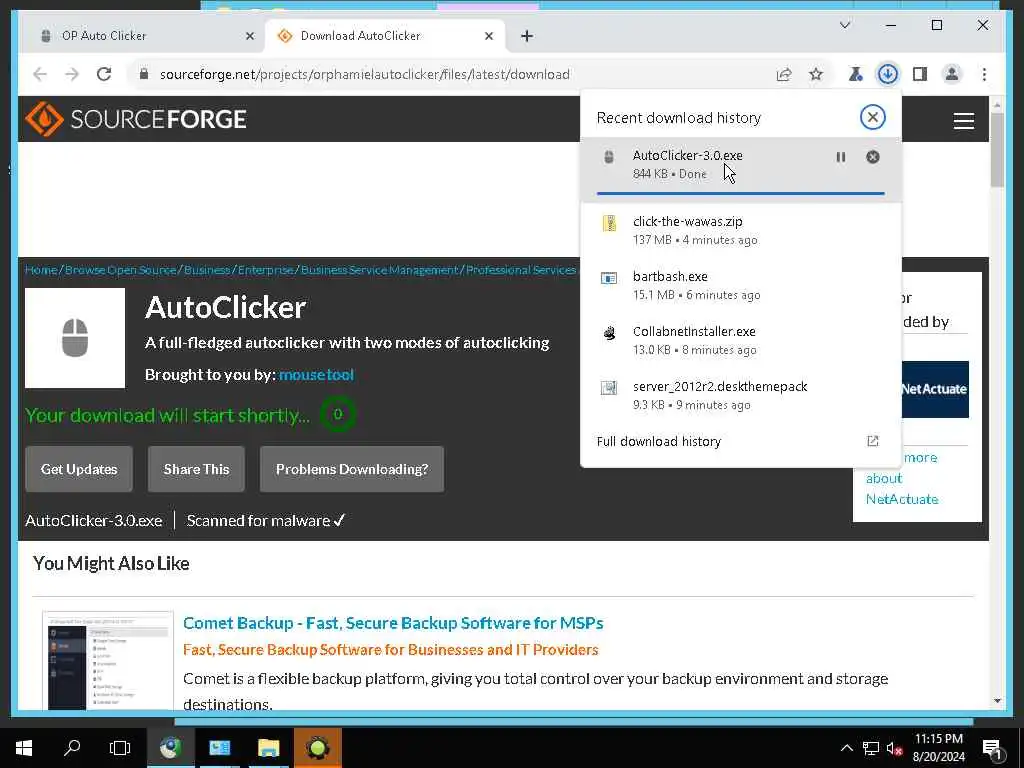Click the sourceforge.net address bar
The height and width of the screenshot is (768, 1024).
pyautogui.click(x=364, y=74)
